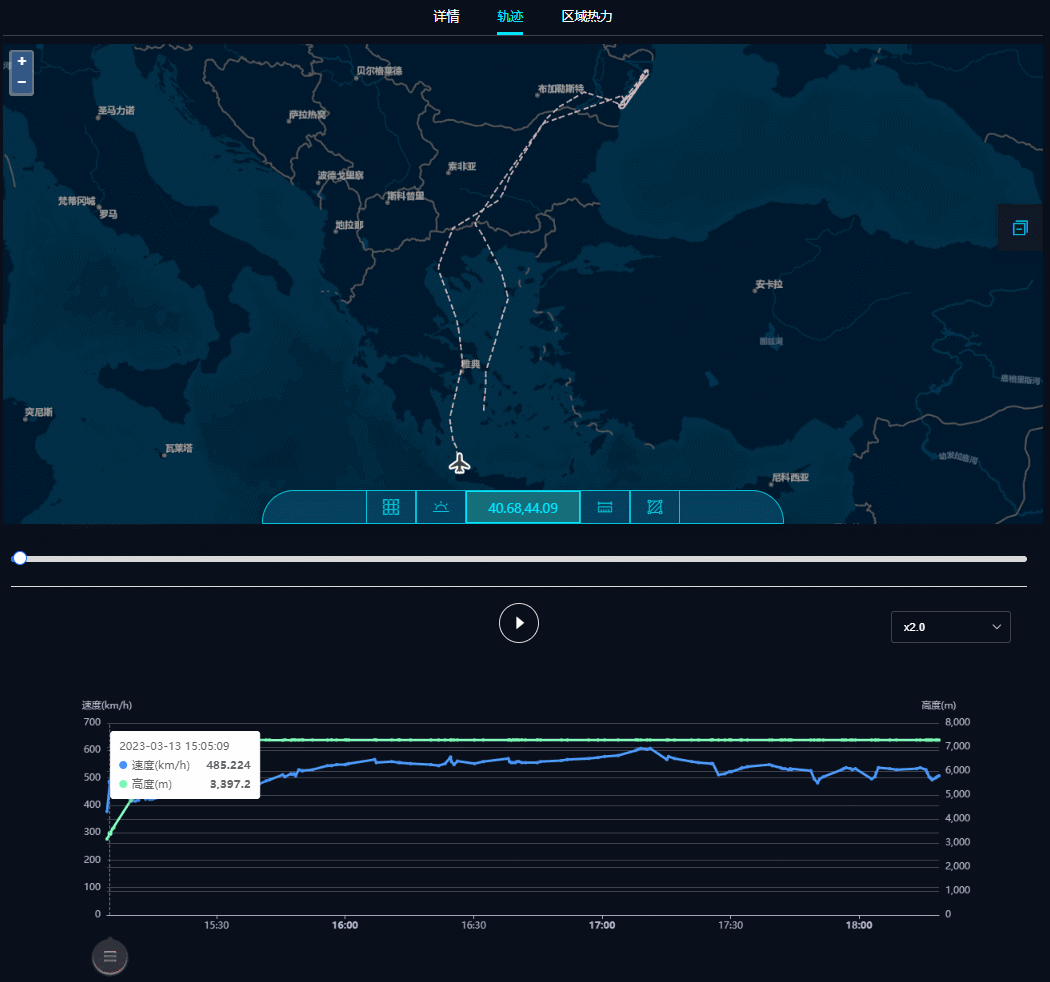The image size is (1050, 982).
Task: Click the 40.68,44.09 coordinate display
Action: point(522,507)
